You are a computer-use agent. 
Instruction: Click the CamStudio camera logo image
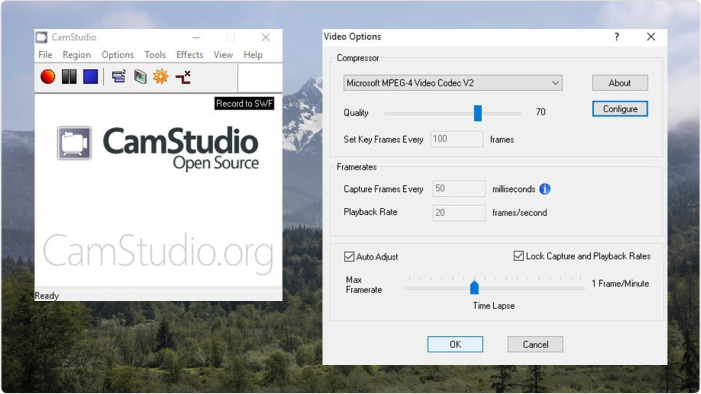74,143
